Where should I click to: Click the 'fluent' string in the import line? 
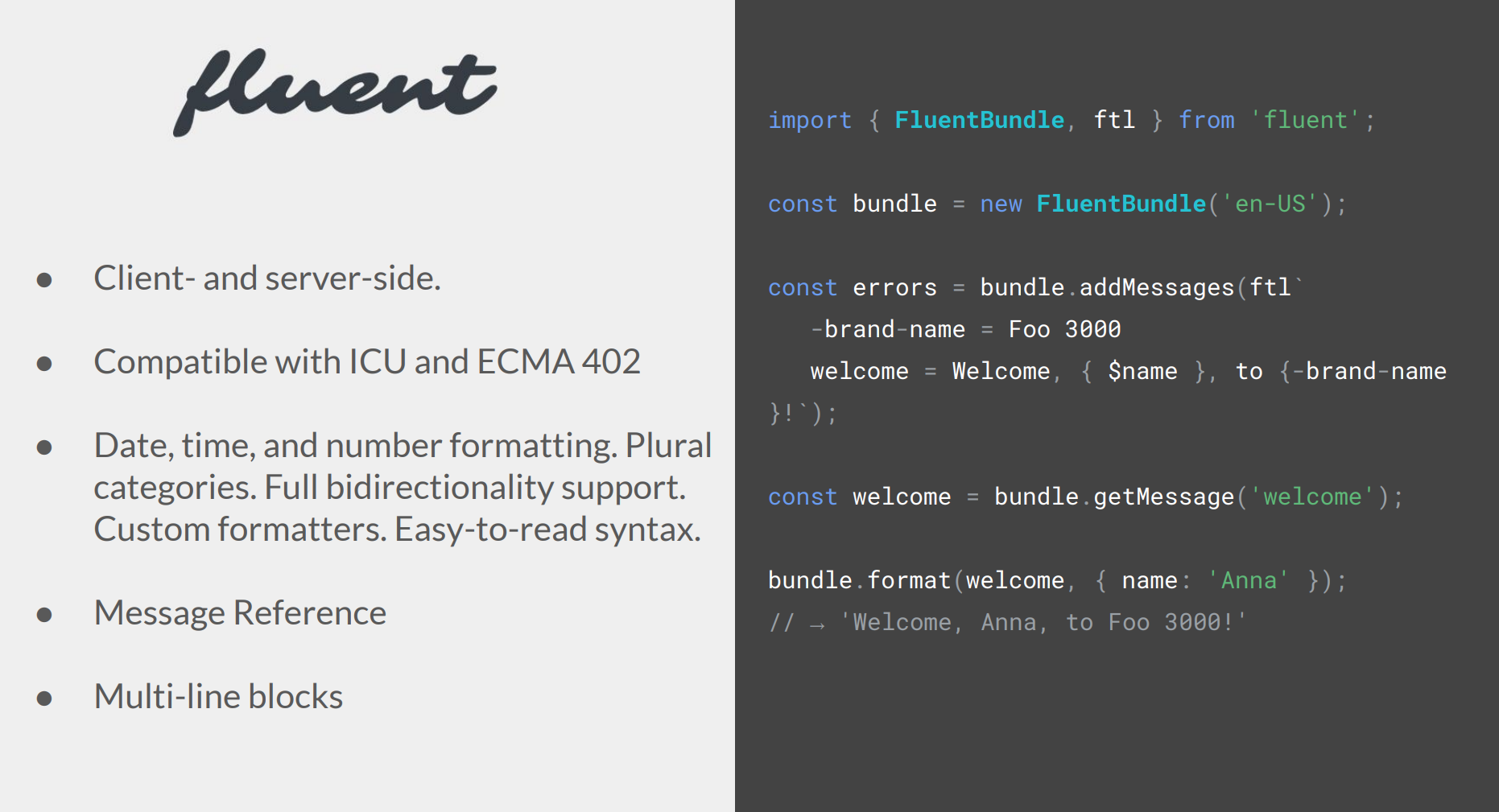[1305, 120]
